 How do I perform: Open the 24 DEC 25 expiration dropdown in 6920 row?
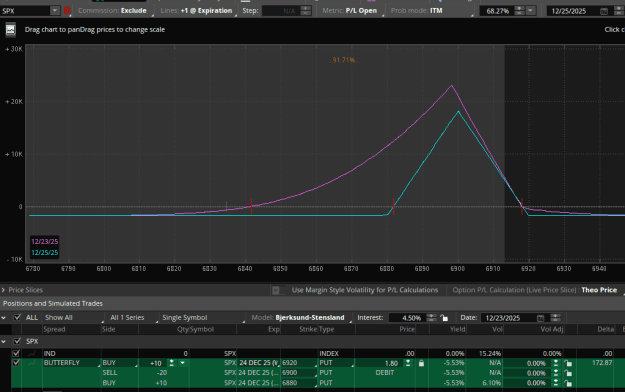pos(259,363)
